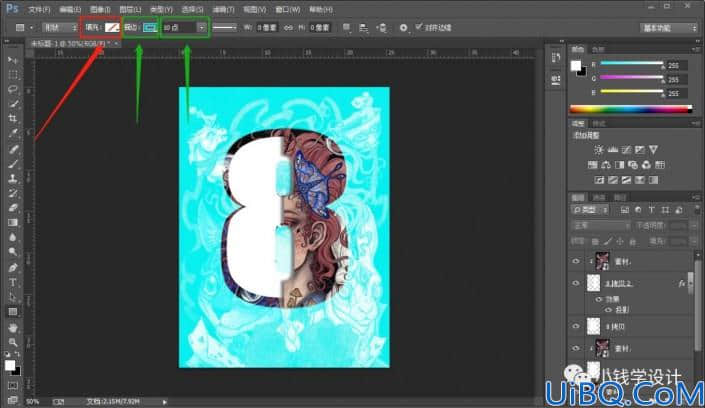705x408 pixels.
Task: Select the Clone Stamp tool
Action: click(x=13, y=179)
